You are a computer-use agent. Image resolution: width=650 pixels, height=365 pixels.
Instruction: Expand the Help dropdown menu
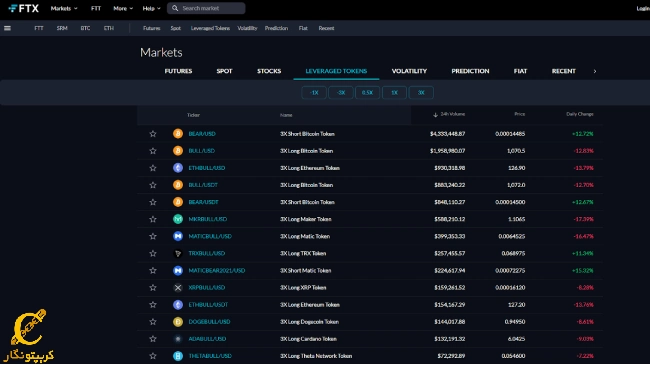(151, 8)
